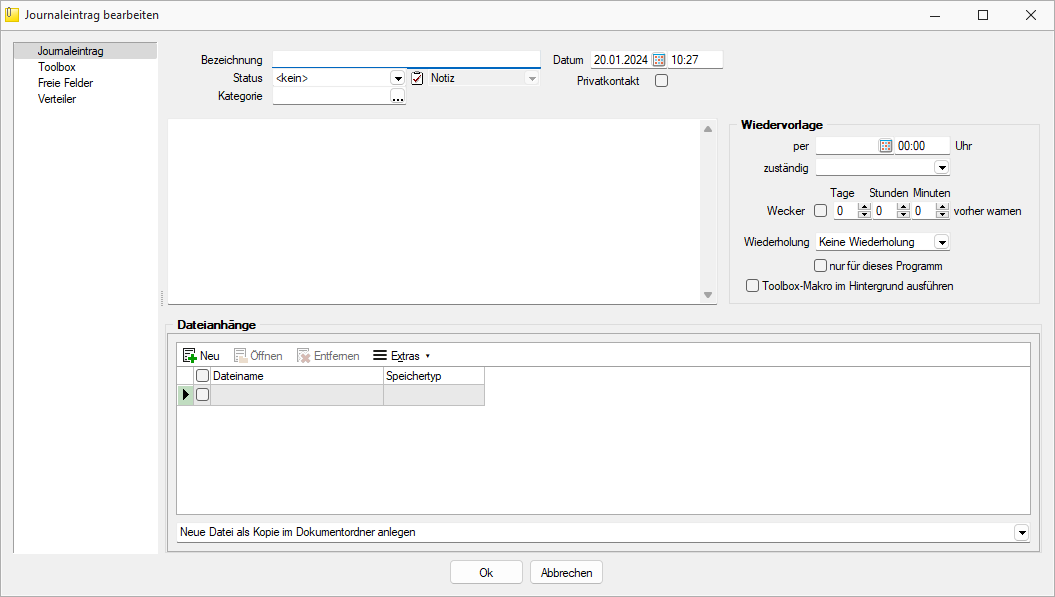Decrease the Stunden spinner value
The image size is (1055, 597).
904,215
